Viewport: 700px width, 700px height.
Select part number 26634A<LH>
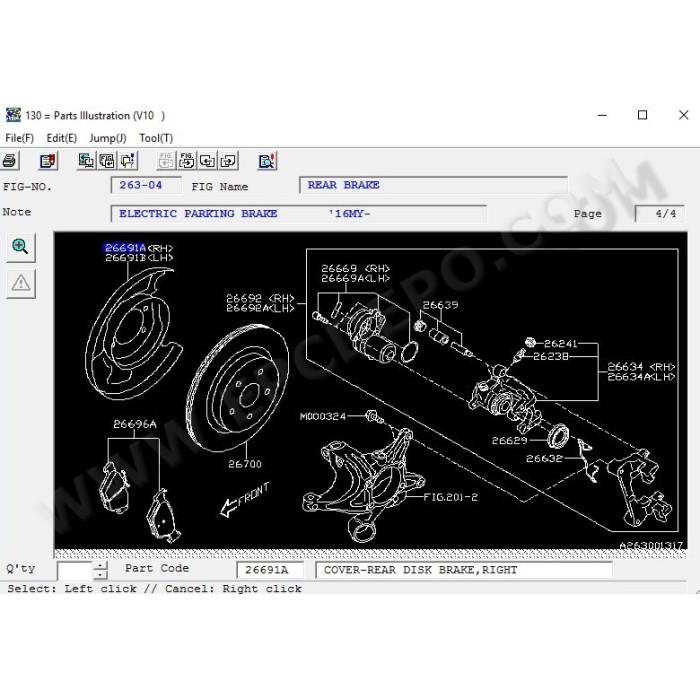[x=641, y=377]
